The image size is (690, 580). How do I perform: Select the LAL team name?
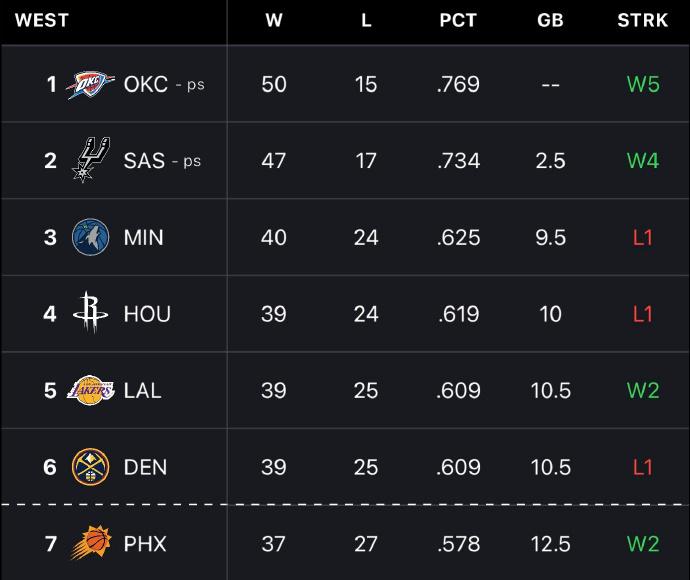point(142,390)
